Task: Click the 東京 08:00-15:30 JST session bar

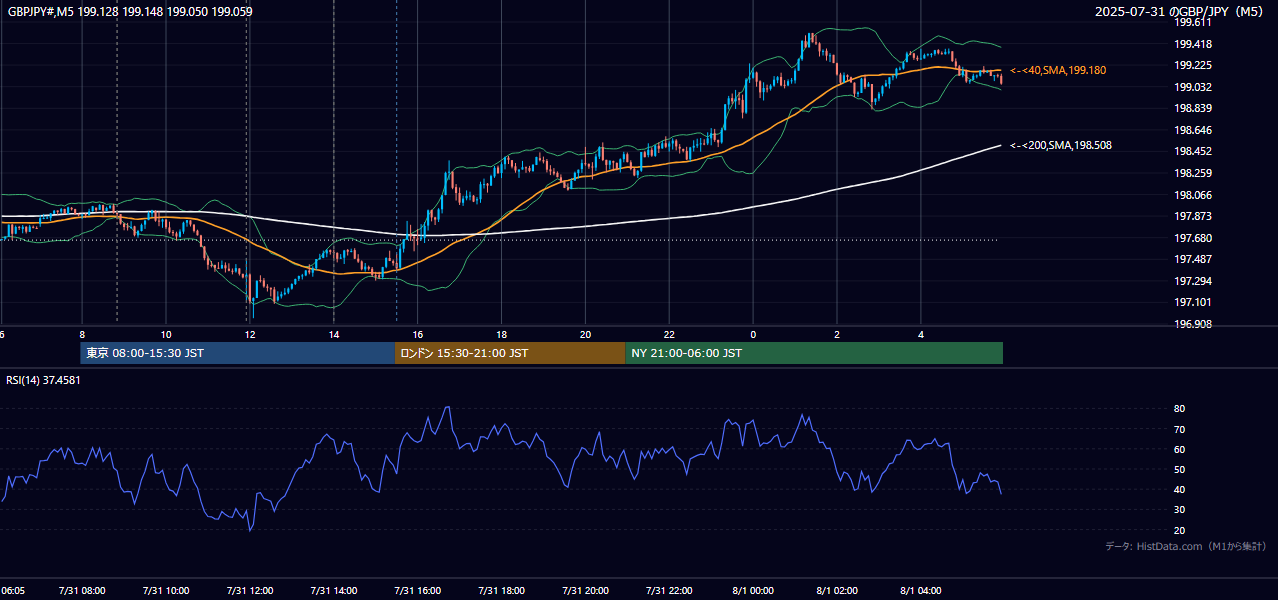Action: [x=238, y=353]
